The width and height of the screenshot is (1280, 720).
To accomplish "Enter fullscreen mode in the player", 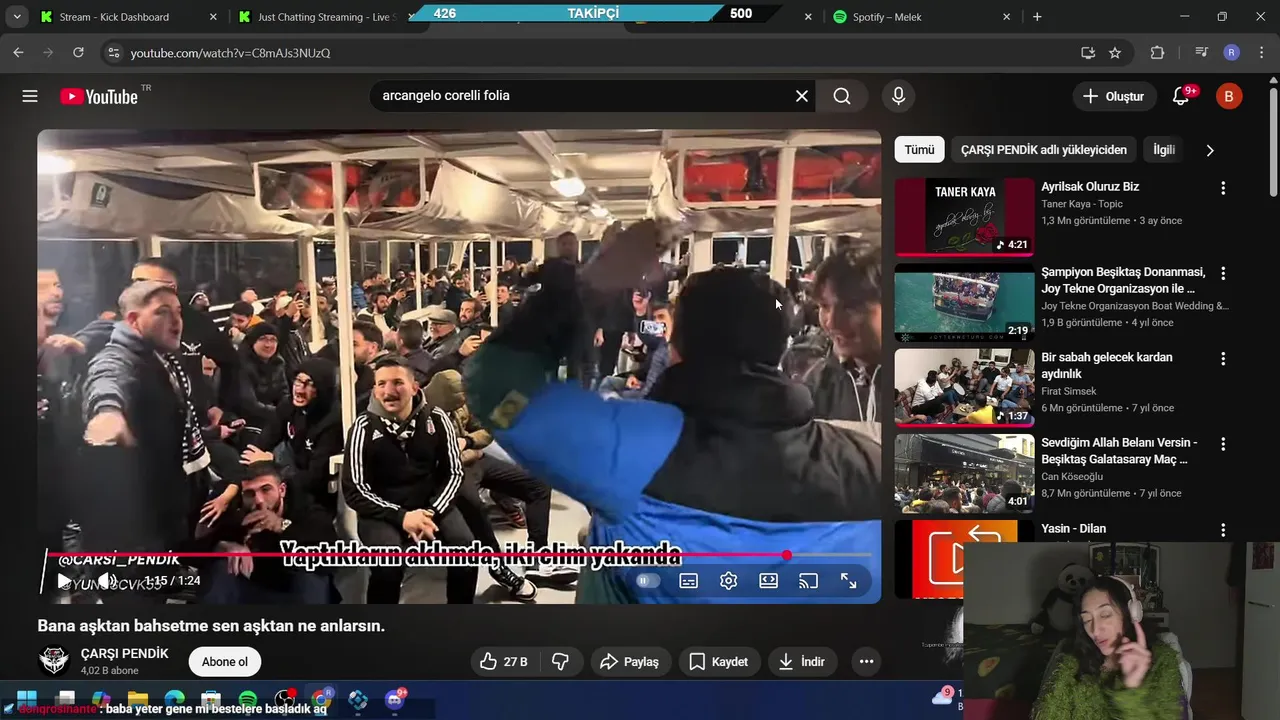I will point(848,581).
